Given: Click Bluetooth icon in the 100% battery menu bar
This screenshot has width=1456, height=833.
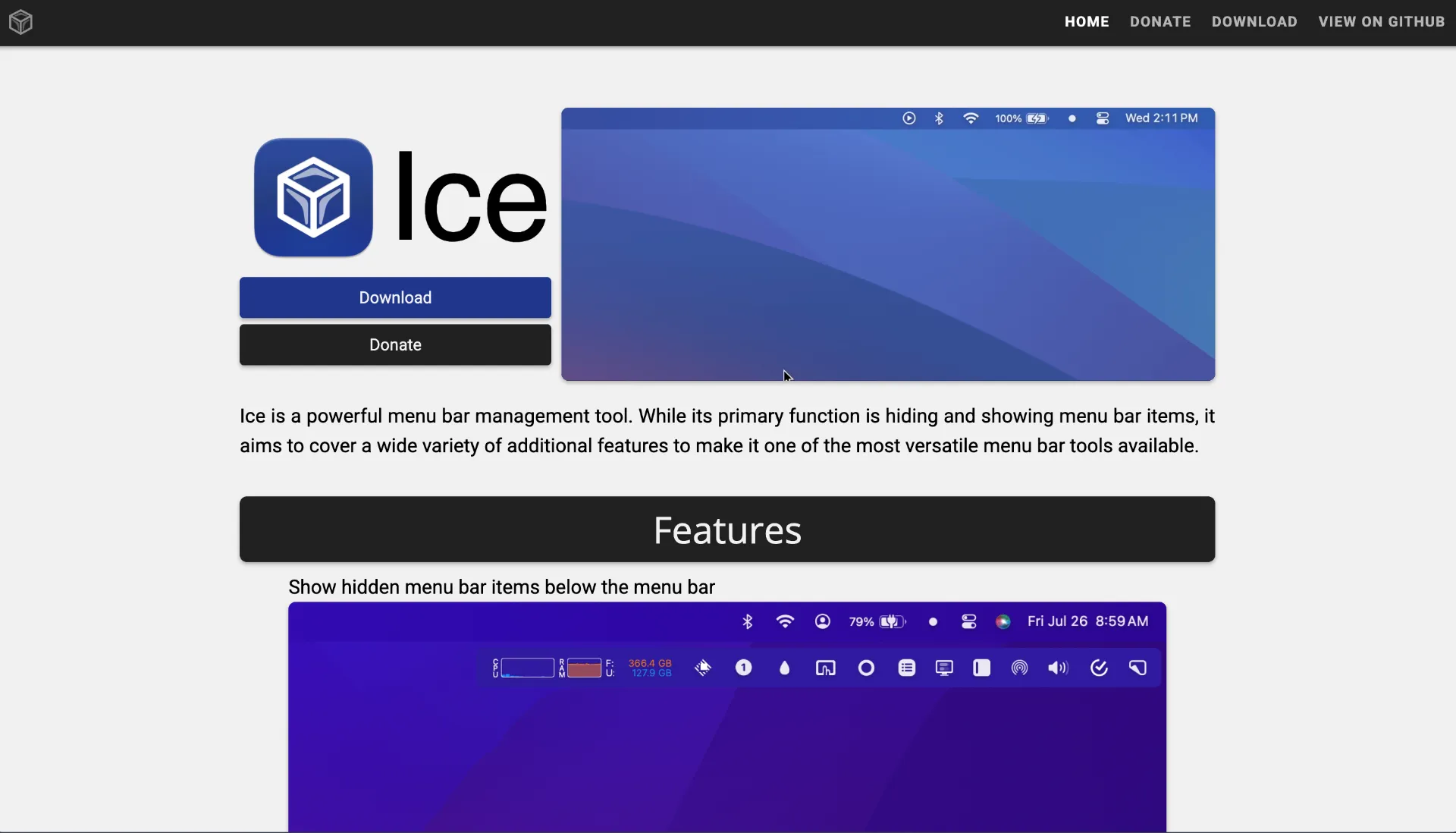Looking at the screenshot, I should click(x=939, y=118).
